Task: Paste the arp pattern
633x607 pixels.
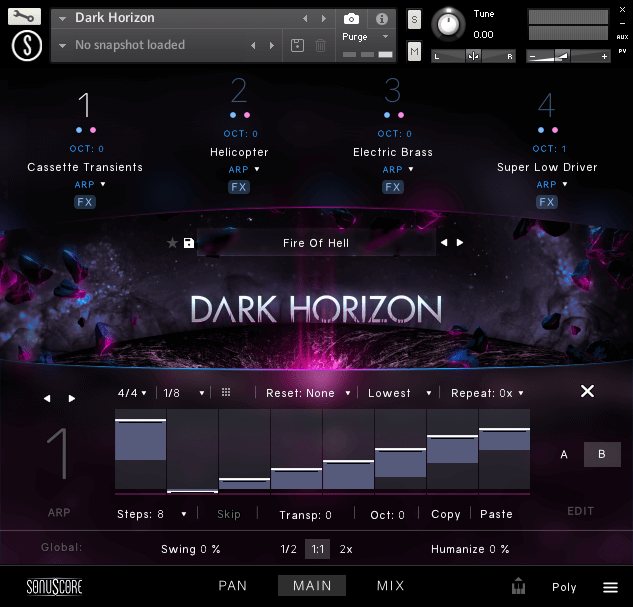Action: 496,514
